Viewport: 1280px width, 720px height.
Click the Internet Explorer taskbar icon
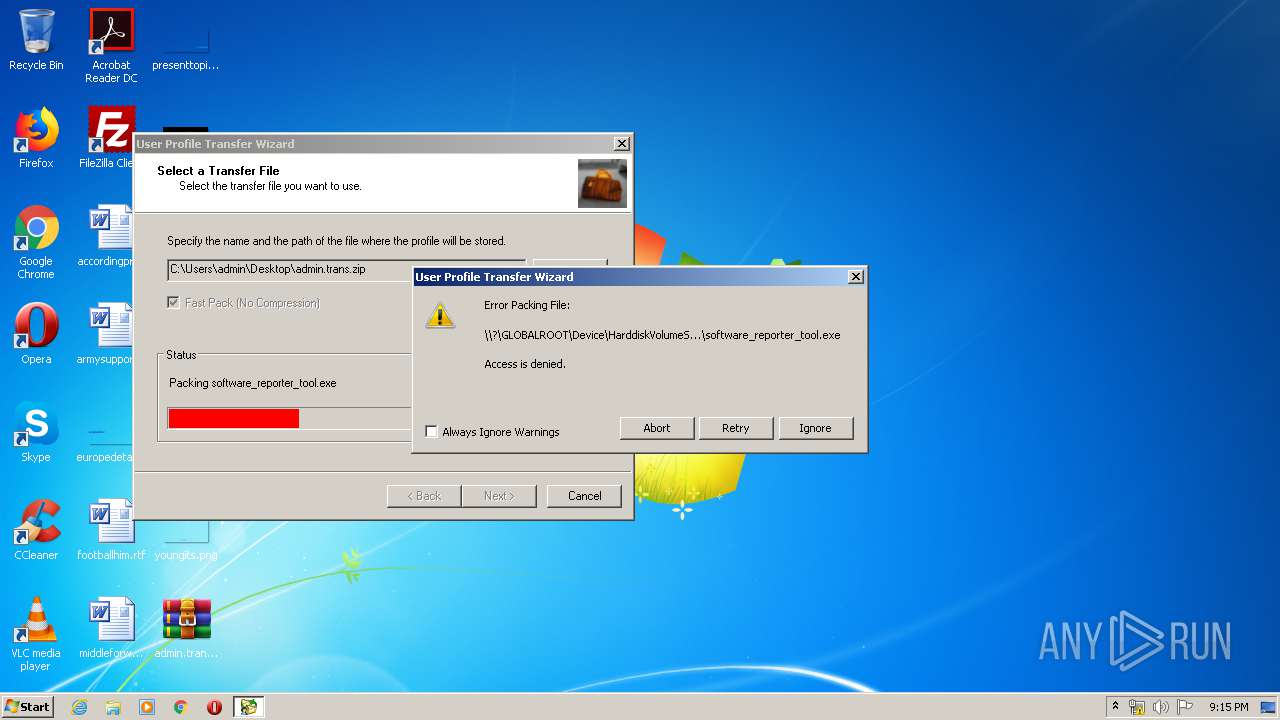pos(79,707)
